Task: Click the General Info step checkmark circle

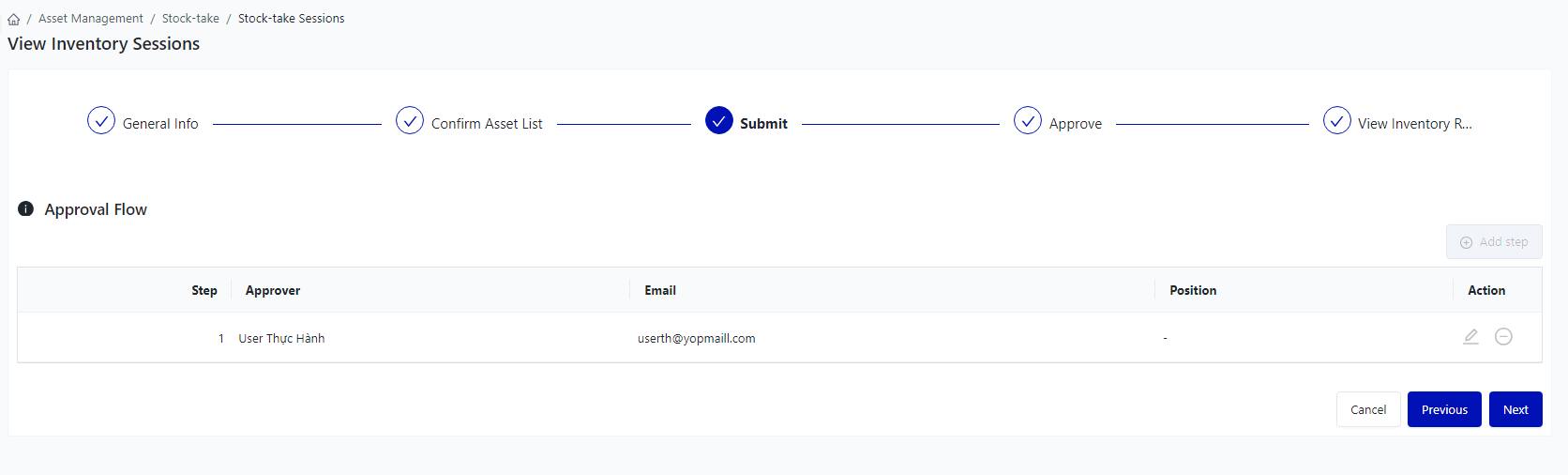Action: click(101, 121)
